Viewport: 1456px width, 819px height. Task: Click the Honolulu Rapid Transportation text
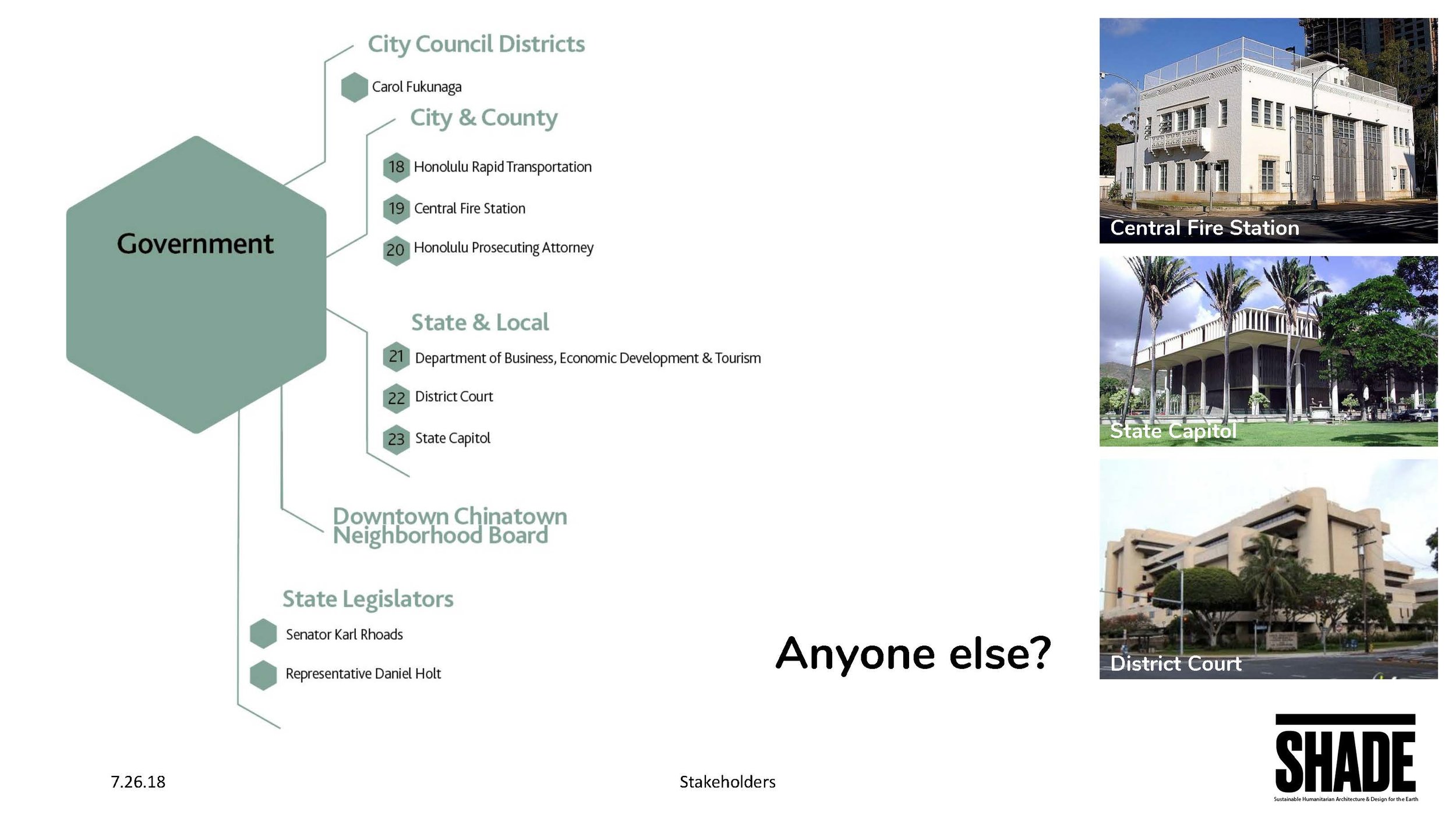tap(503, 167)
